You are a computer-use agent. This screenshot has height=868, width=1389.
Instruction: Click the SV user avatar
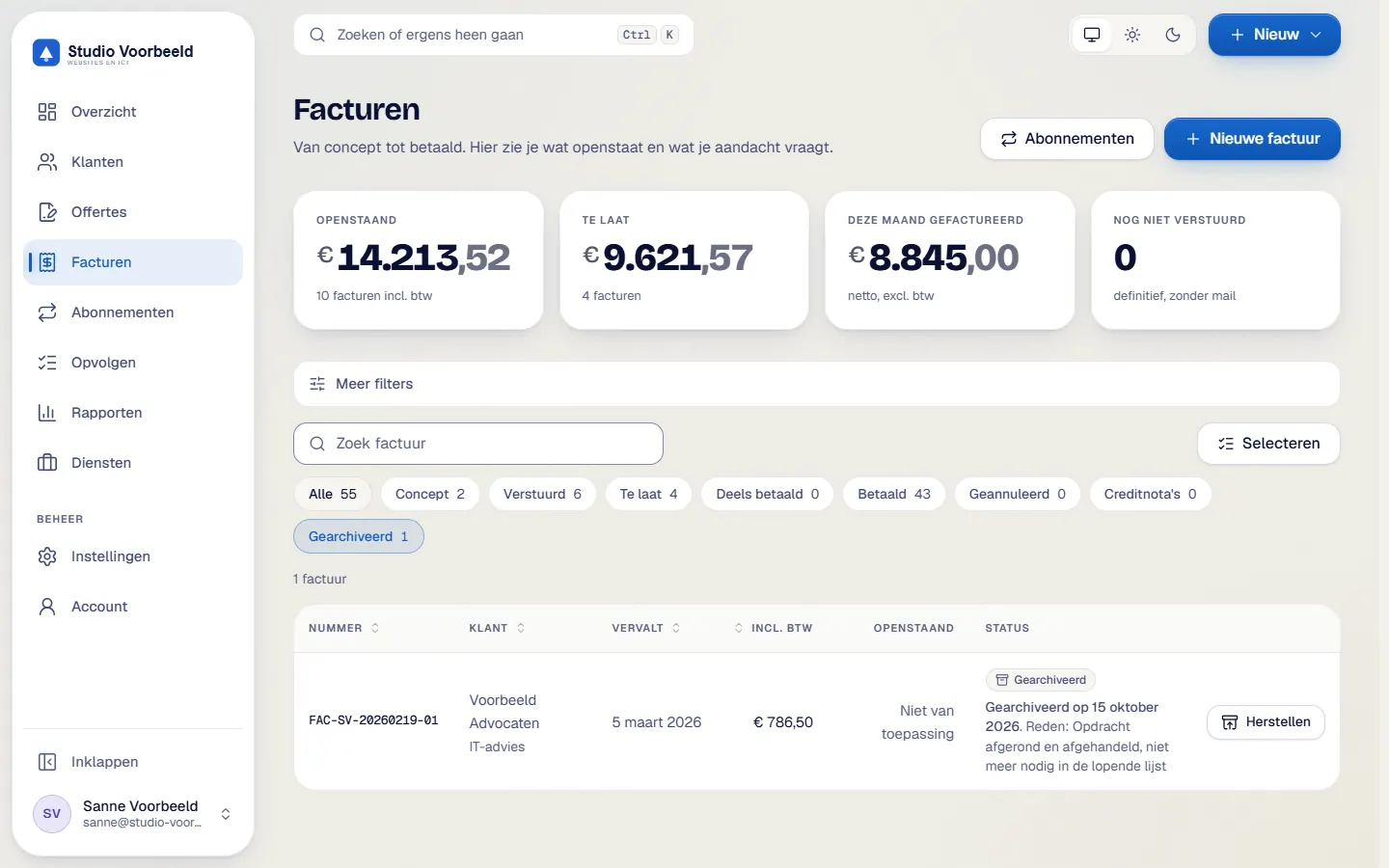[x=52, y=814]
